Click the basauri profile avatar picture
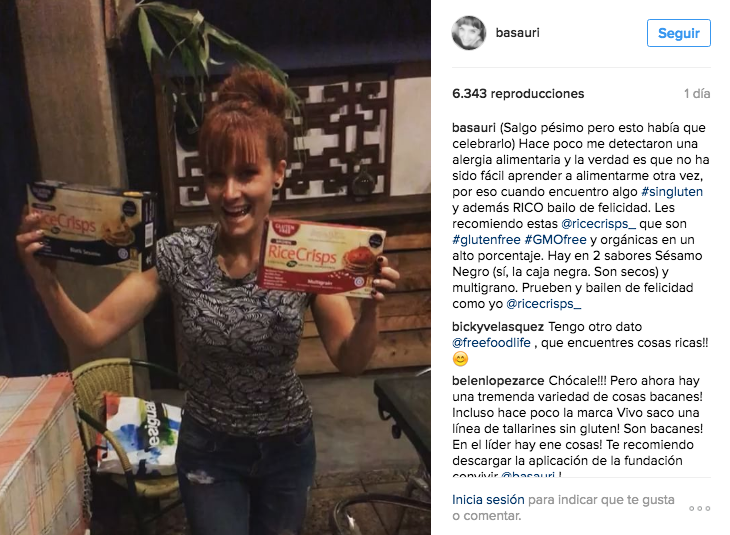This screenshot has height=535, width=730. tap(468, 33)
